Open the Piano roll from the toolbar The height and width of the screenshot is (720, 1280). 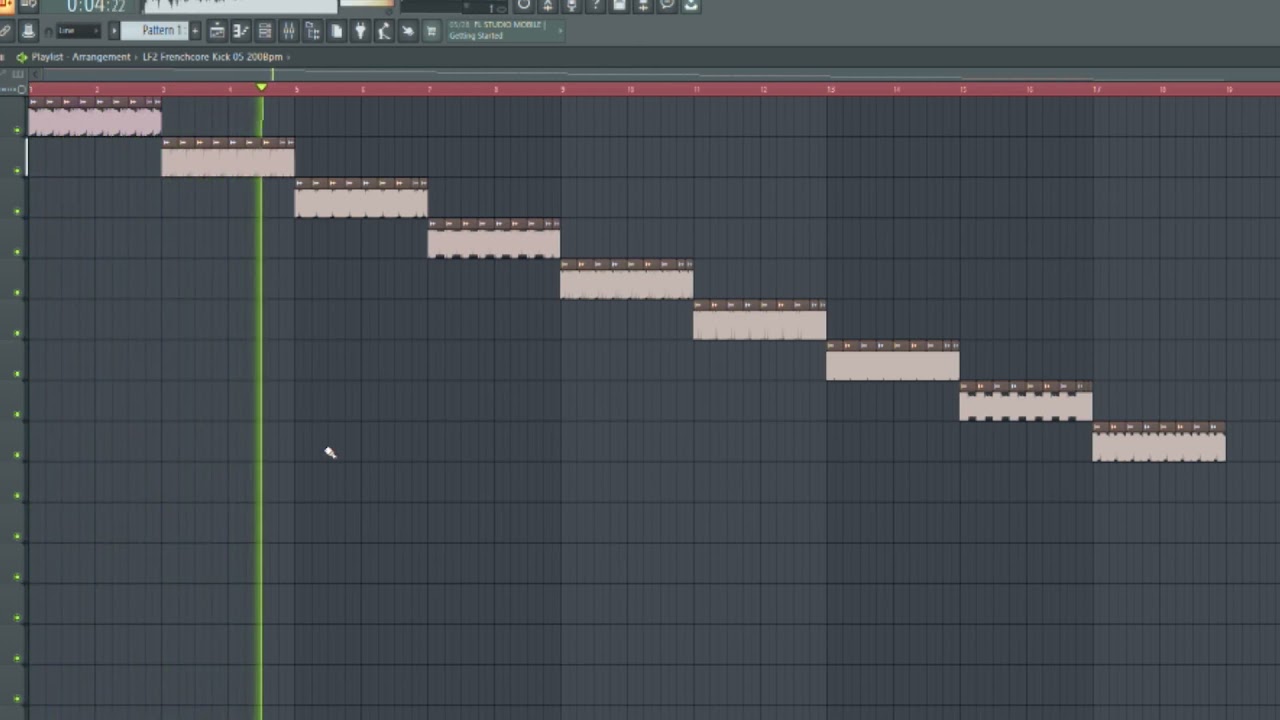tap(241, 31)
